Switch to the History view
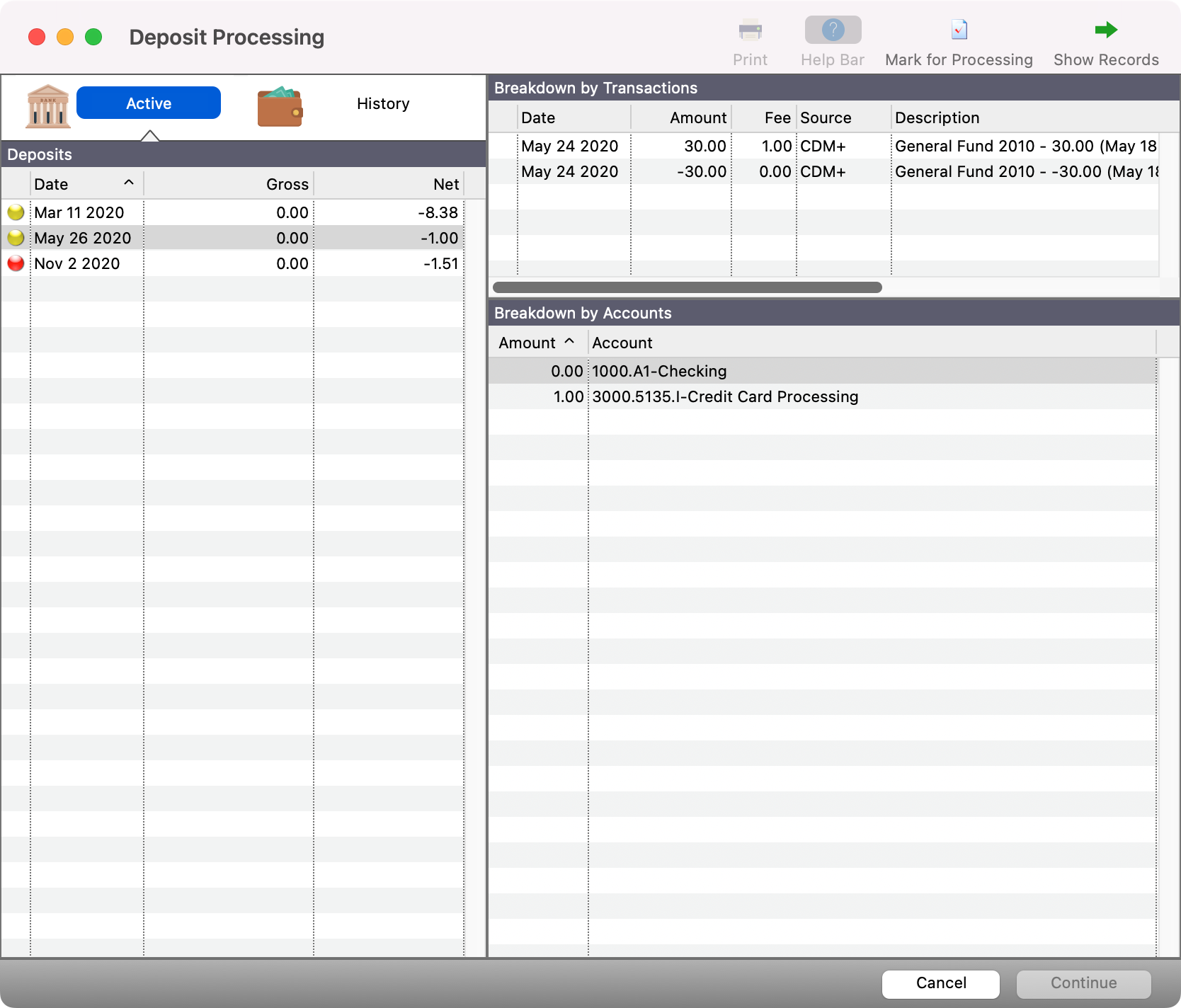 (x=383, y=103)
